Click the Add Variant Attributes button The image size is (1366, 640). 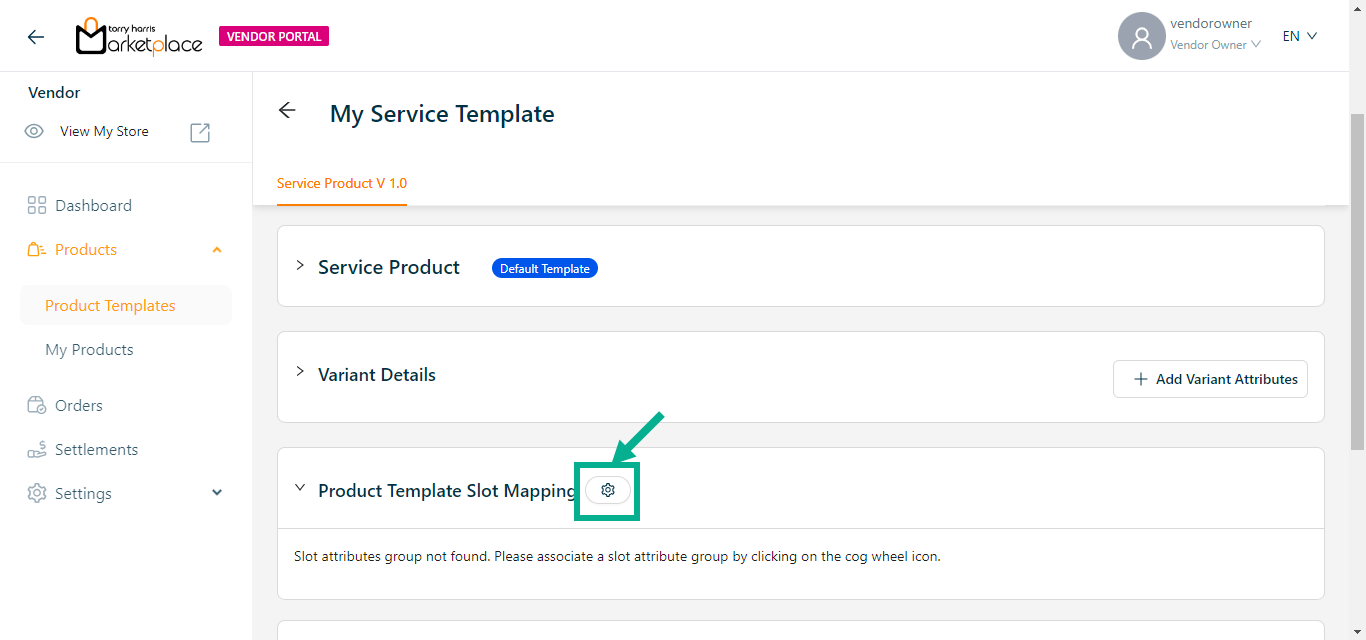[1210, 379]
